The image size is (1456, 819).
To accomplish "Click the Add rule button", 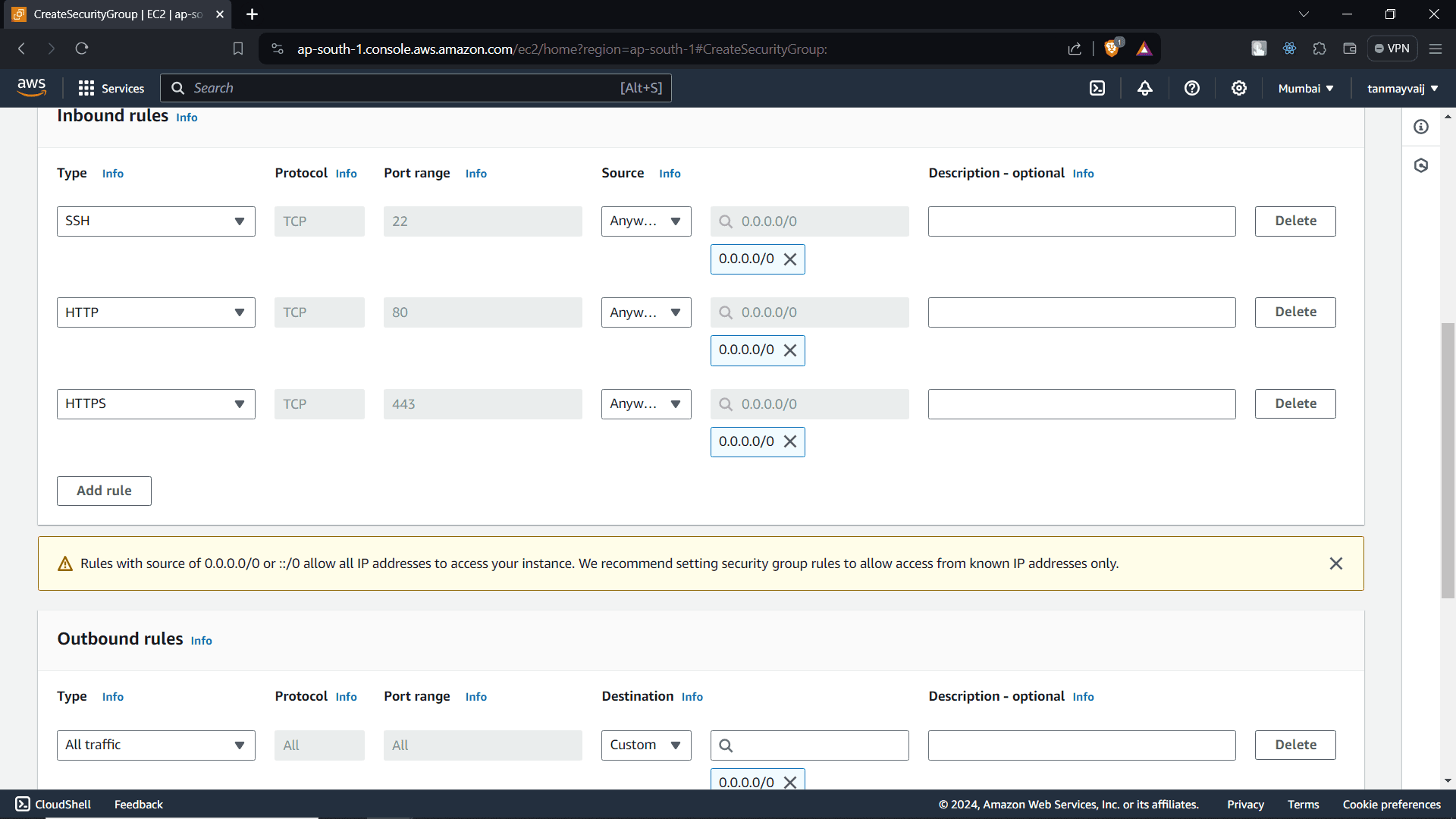I will [104, 491].
